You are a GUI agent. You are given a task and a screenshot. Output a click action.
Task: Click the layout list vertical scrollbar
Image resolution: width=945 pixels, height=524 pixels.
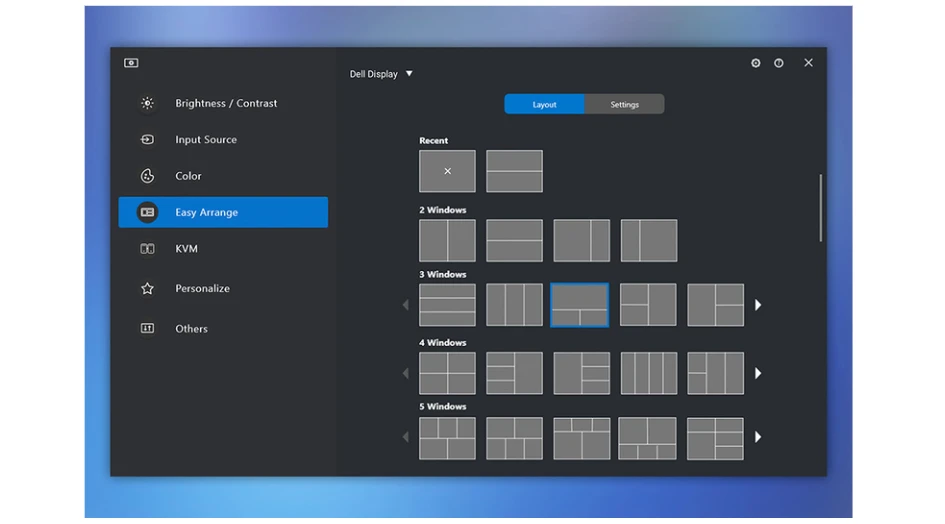[820, 208]
